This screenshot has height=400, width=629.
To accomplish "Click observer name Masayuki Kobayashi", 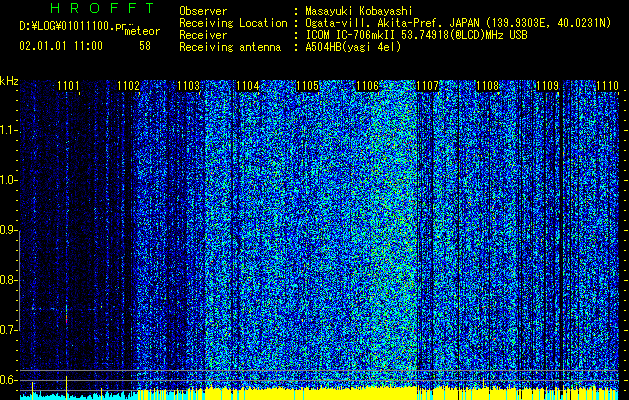I will click(x=359, y=11).
